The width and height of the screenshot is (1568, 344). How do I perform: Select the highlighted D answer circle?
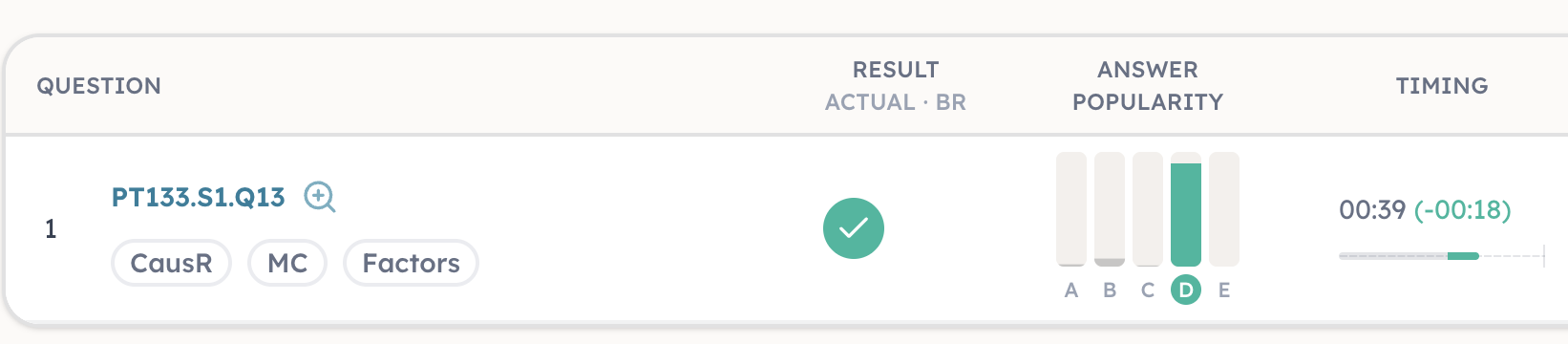(x=1186, y=290)
